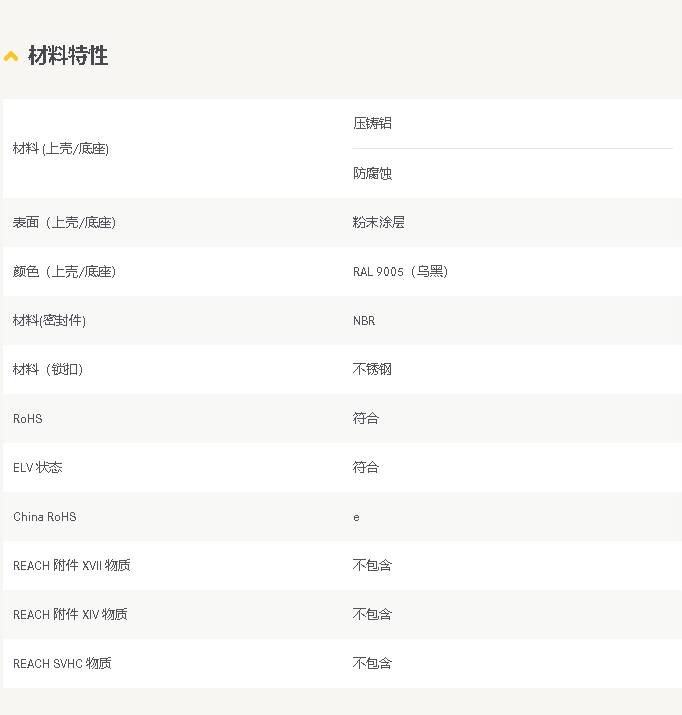Click the NBR value
The height and width of the screenshot is (715, 682).
364,321
